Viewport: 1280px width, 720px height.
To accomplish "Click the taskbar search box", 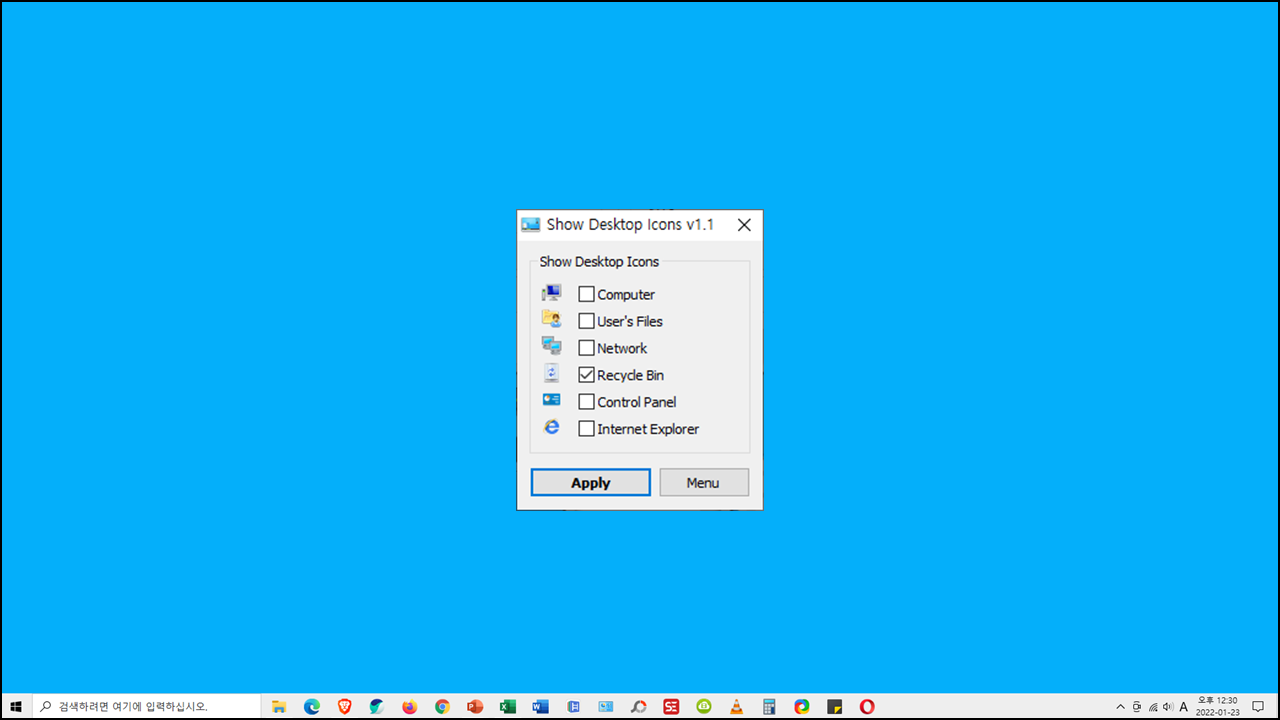I will click(x=147, y=706).
